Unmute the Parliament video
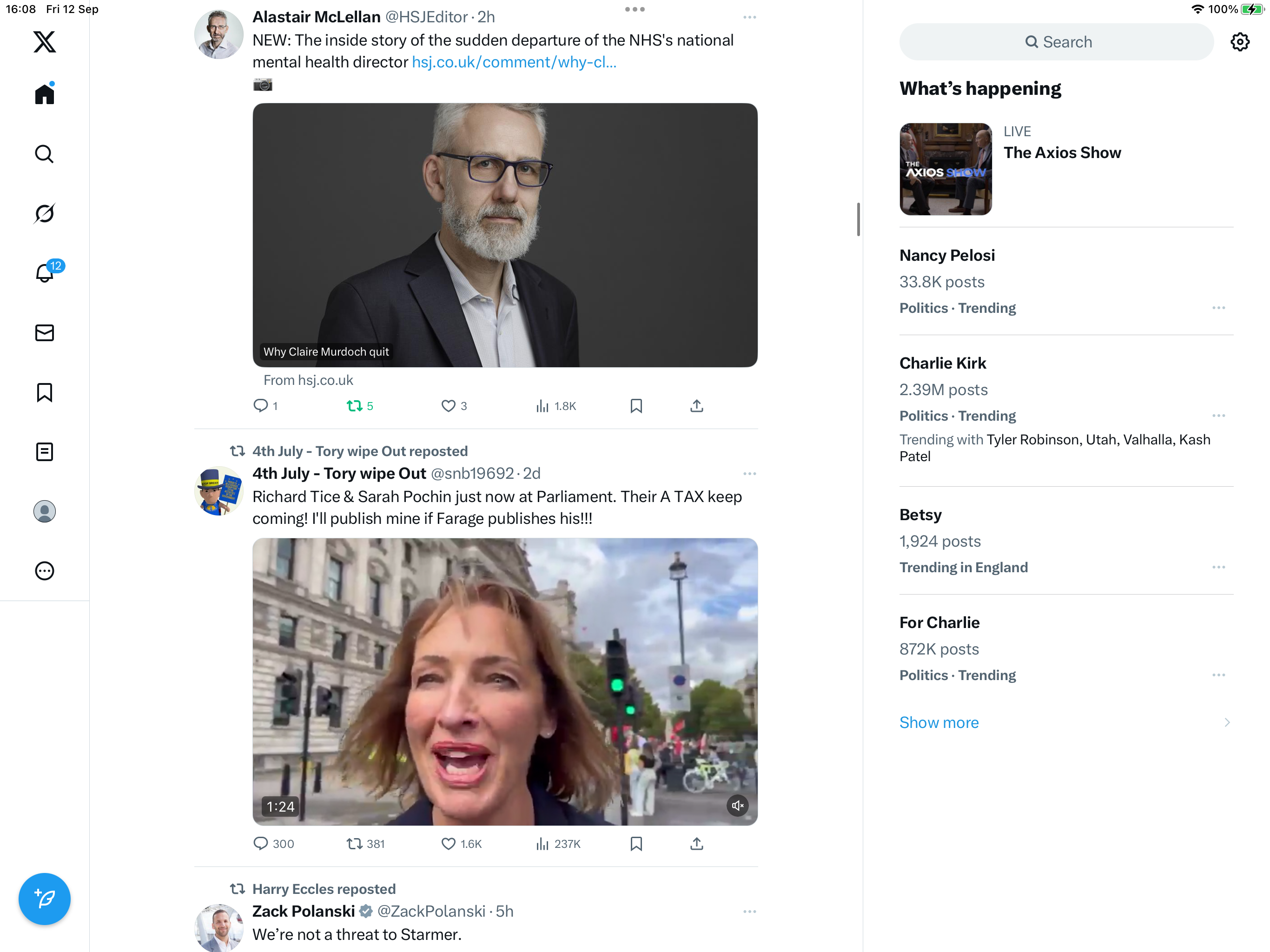Screen dimensions: 1270x952 pos(738,806)
